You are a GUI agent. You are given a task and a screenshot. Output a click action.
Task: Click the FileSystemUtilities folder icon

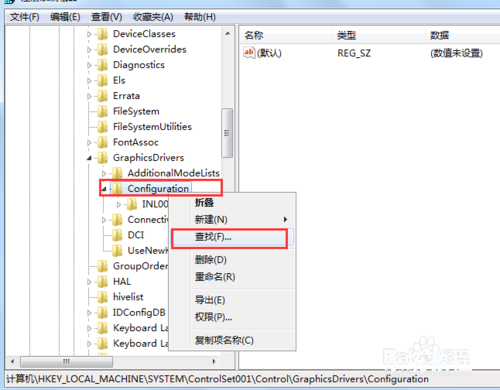[103, 127]
